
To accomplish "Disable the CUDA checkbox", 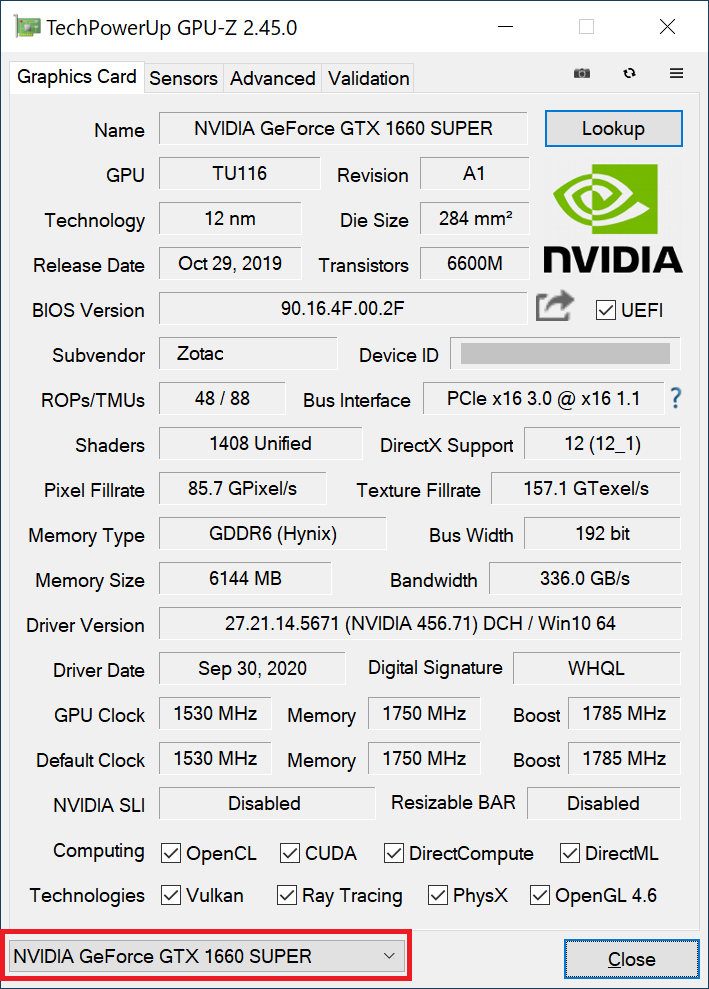I will pos(288,853).
